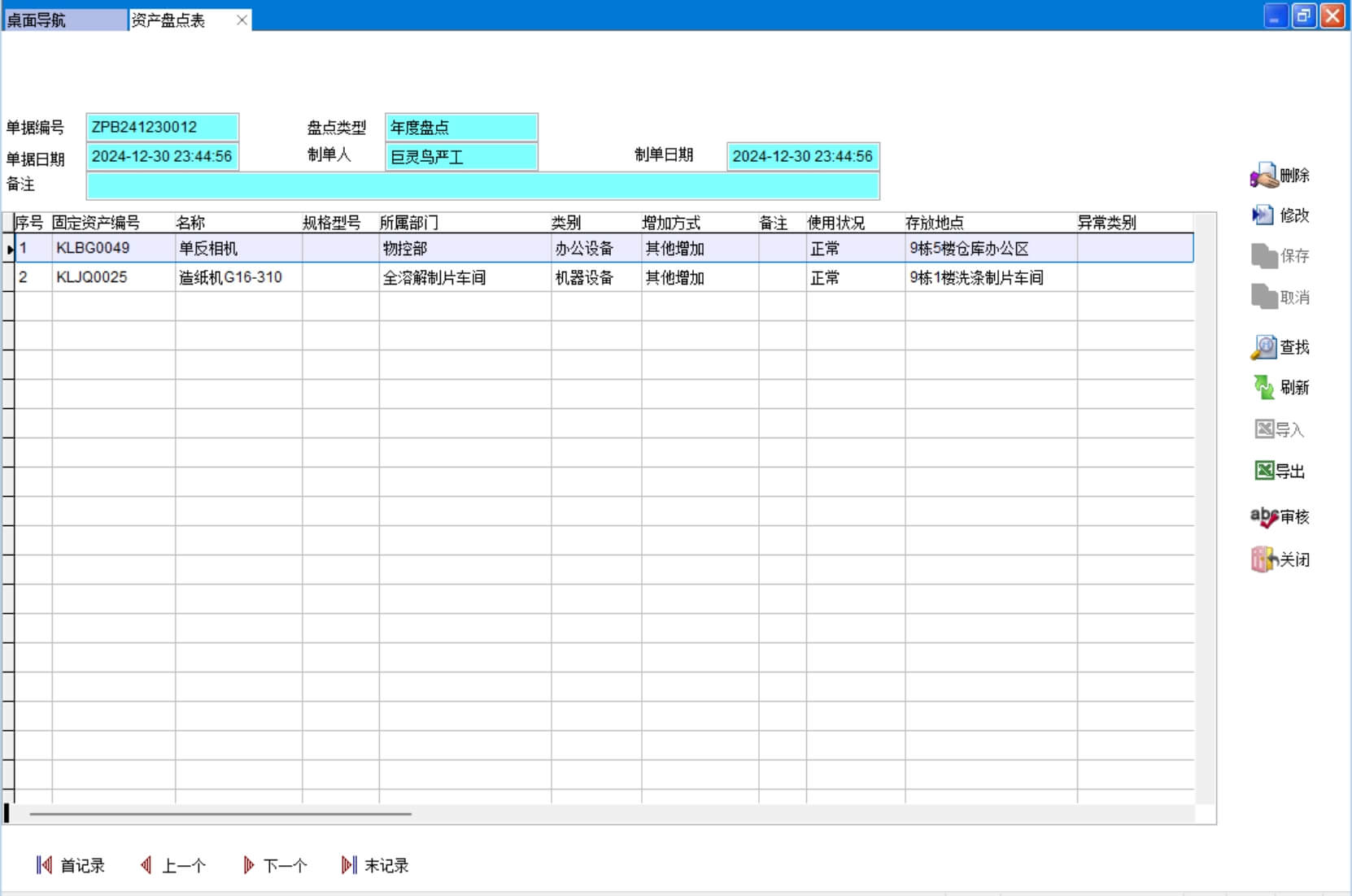
Task: Click the 单据日期 date field
Action: pyautogui.click(x=162, y=157)
